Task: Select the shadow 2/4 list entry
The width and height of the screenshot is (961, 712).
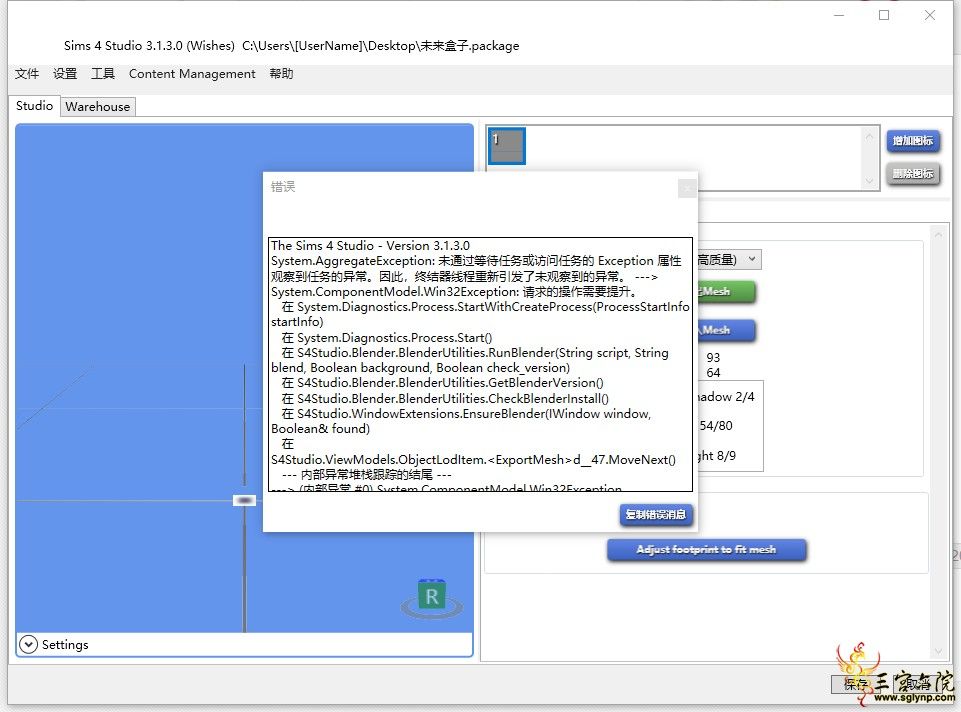Action: (729, 397)
